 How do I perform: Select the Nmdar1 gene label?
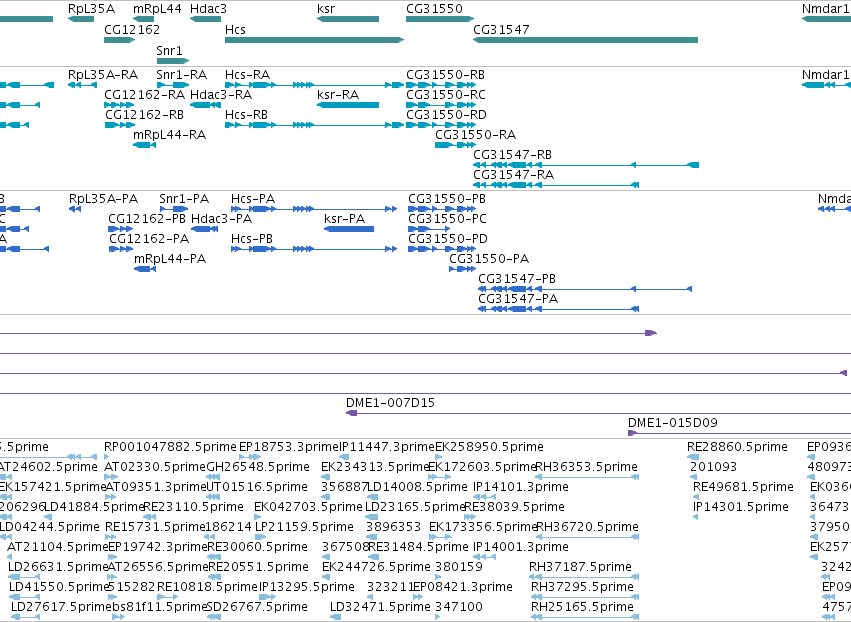(825, 9)
